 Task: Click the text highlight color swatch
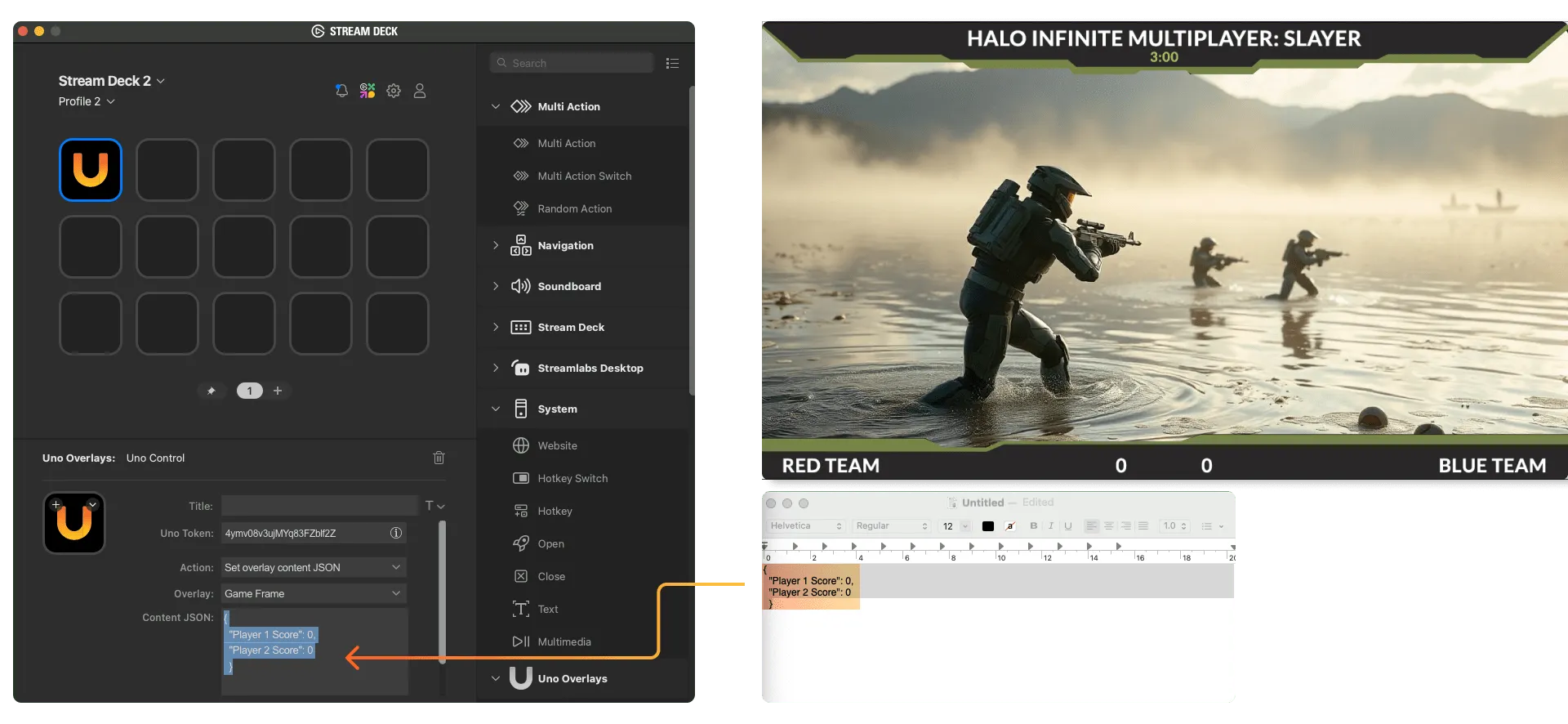tap(1010, 526)
